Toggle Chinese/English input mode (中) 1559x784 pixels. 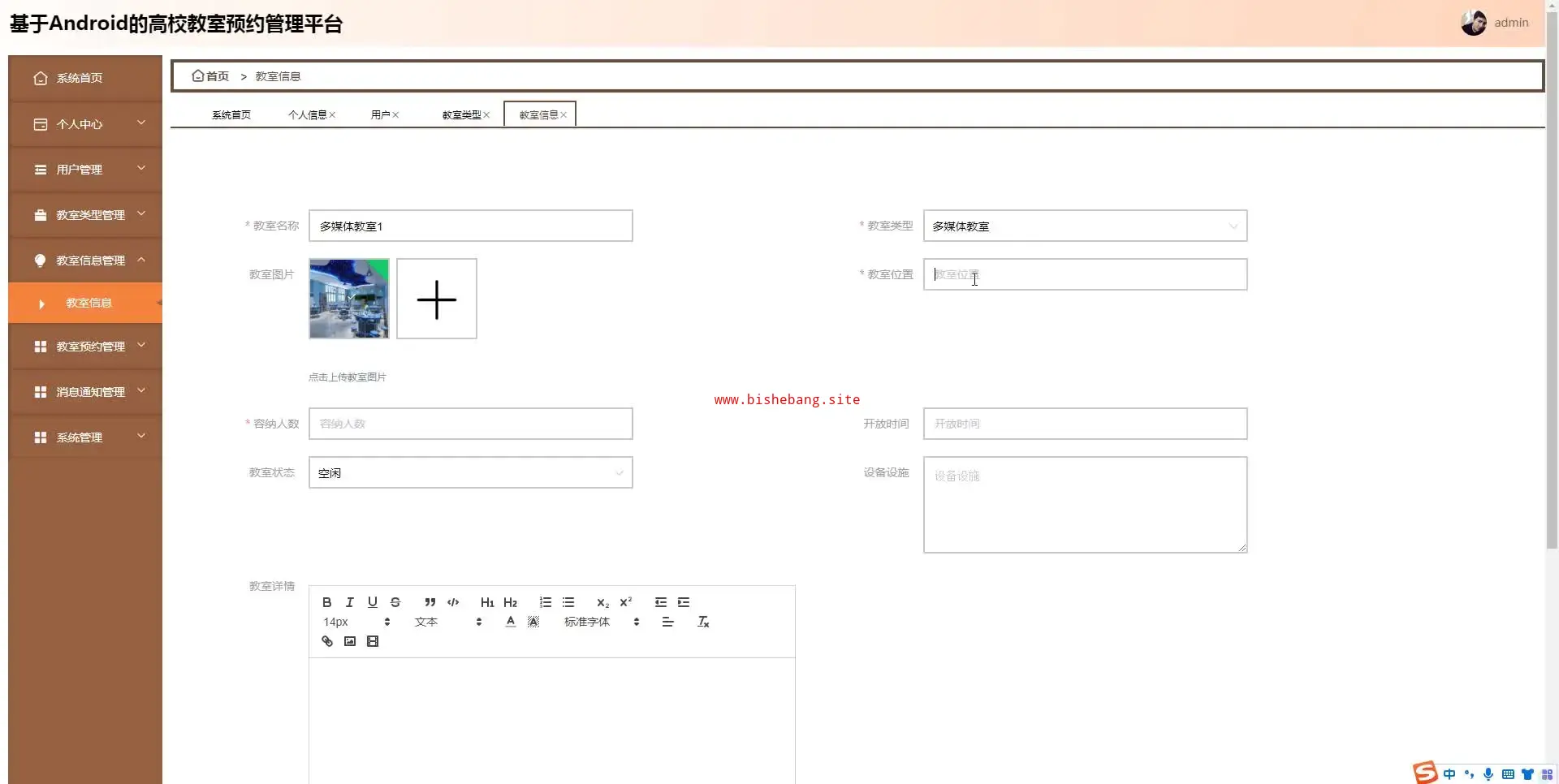click(x=1449, y=774)
